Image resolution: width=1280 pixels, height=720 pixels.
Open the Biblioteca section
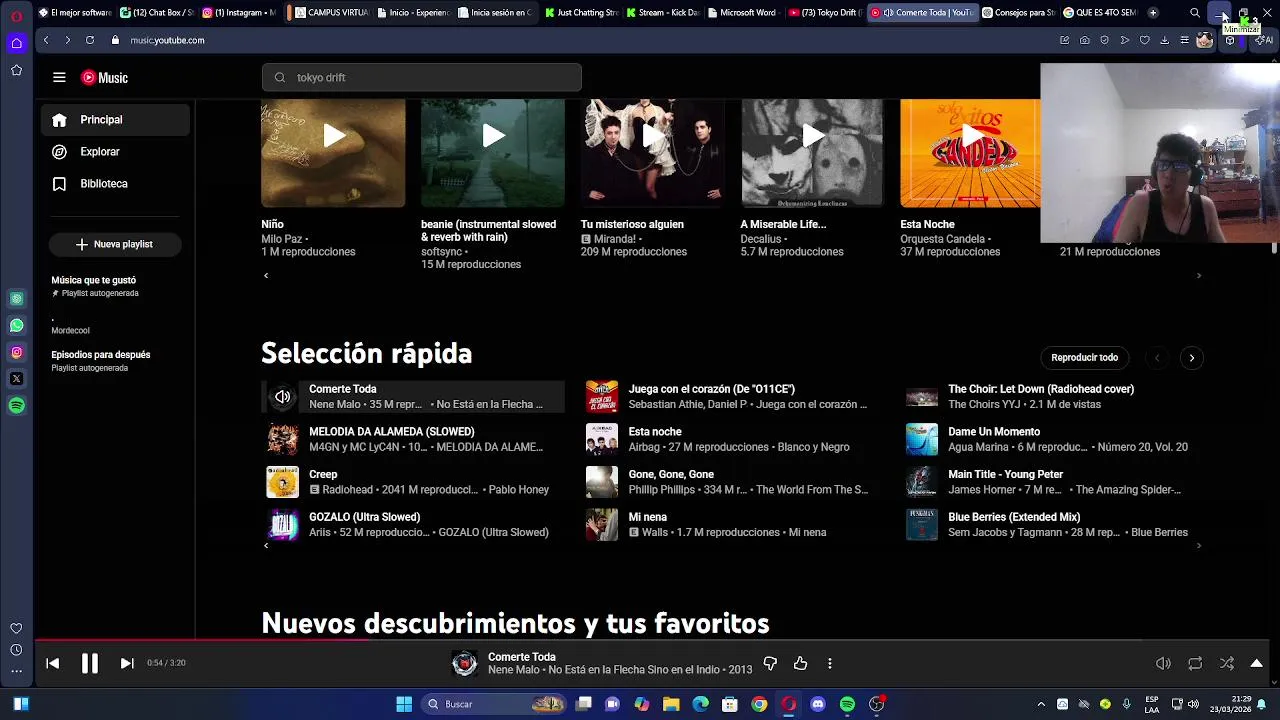116,184
